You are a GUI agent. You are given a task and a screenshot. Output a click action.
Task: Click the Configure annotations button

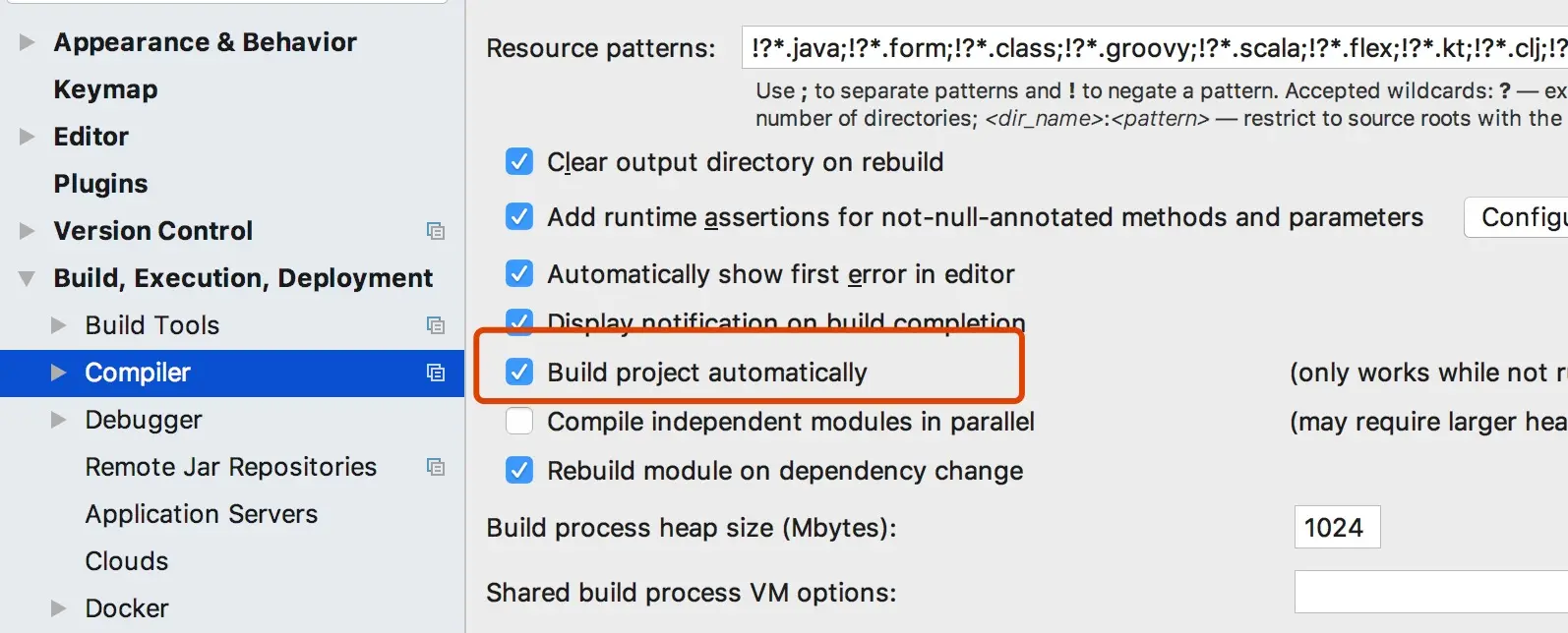click(1516, 217)
